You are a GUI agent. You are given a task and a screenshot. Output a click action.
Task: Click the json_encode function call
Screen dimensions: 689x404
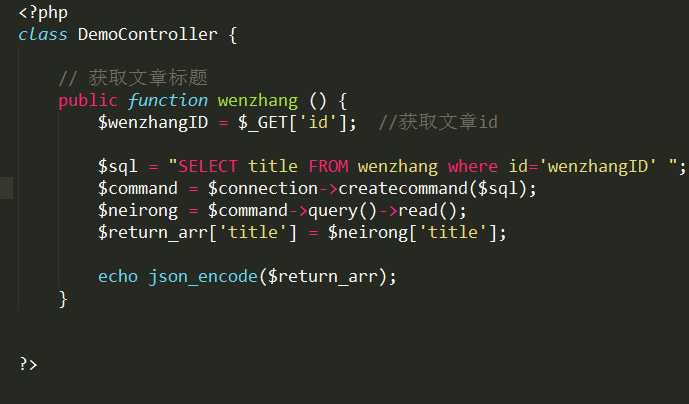[x=203, y=277]
